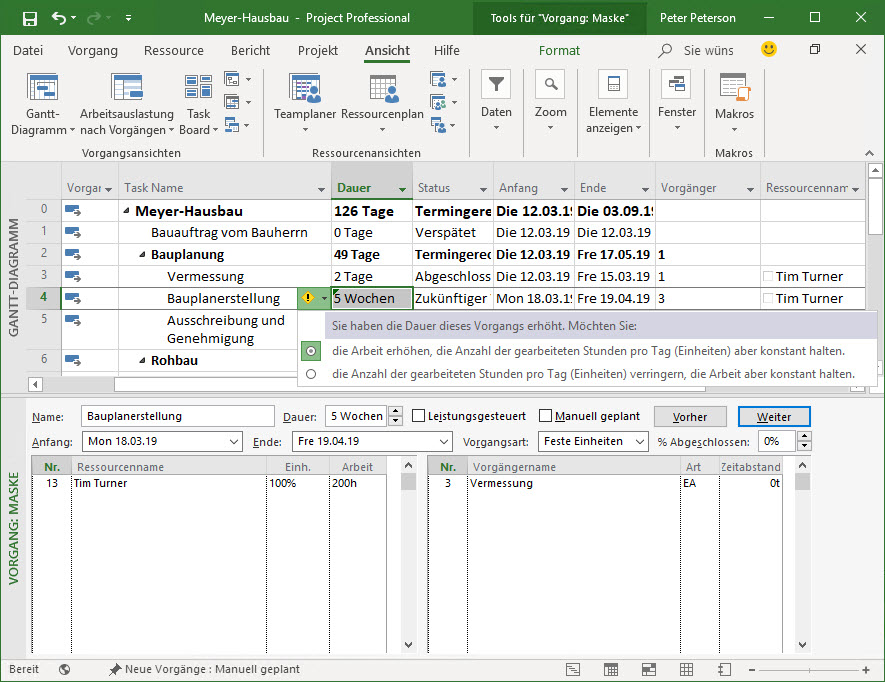Screen dimensions: 885x682
Task: Open the Elemente anzeigen options
Action: pyautogui.click(x=614, y=85)
